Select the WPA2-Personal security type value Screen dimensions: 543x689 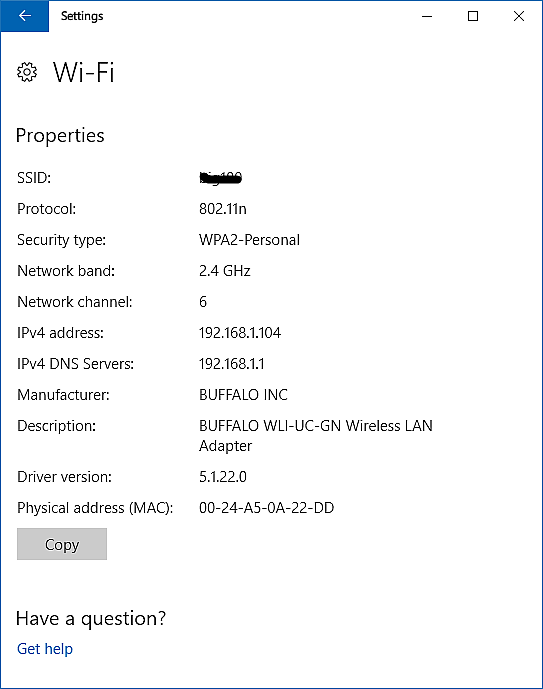[x=250, y=240]
